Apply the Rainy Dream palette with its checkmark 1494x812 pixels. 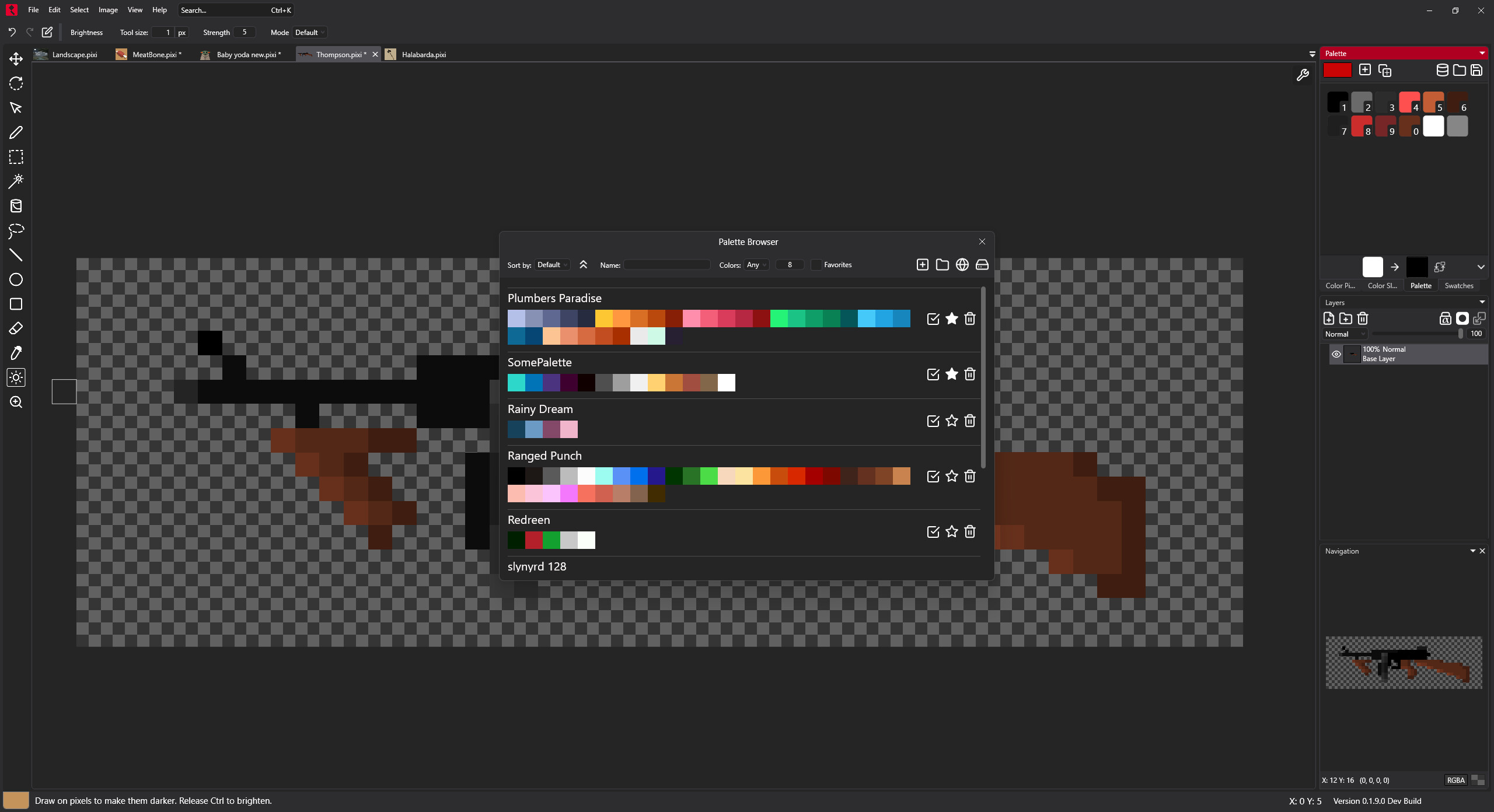pyautogui.click(x=933, y=421)
